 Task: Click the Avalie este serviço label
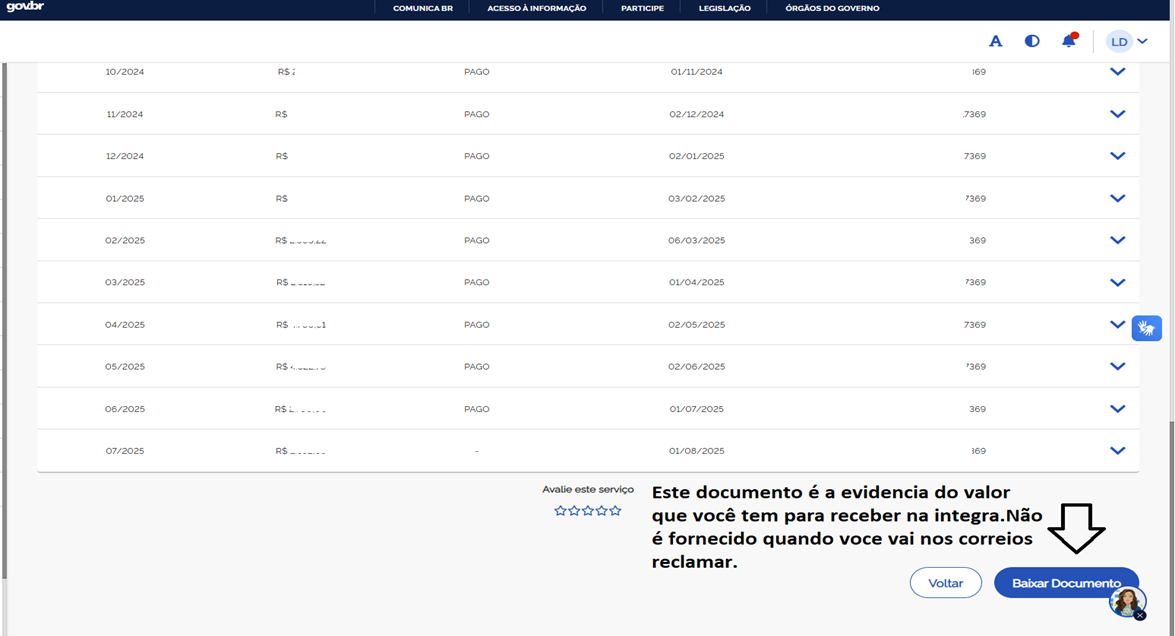coord(588,489)
